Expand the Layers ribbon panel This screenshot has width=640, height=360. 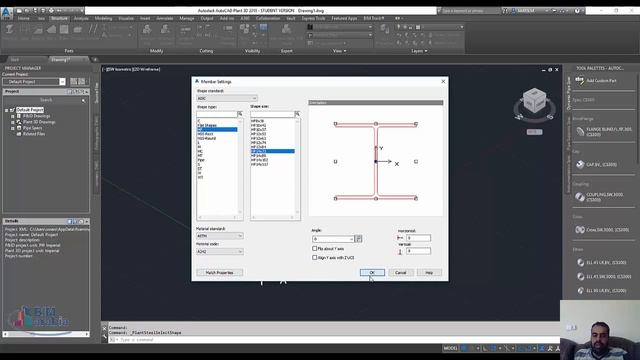419,51
